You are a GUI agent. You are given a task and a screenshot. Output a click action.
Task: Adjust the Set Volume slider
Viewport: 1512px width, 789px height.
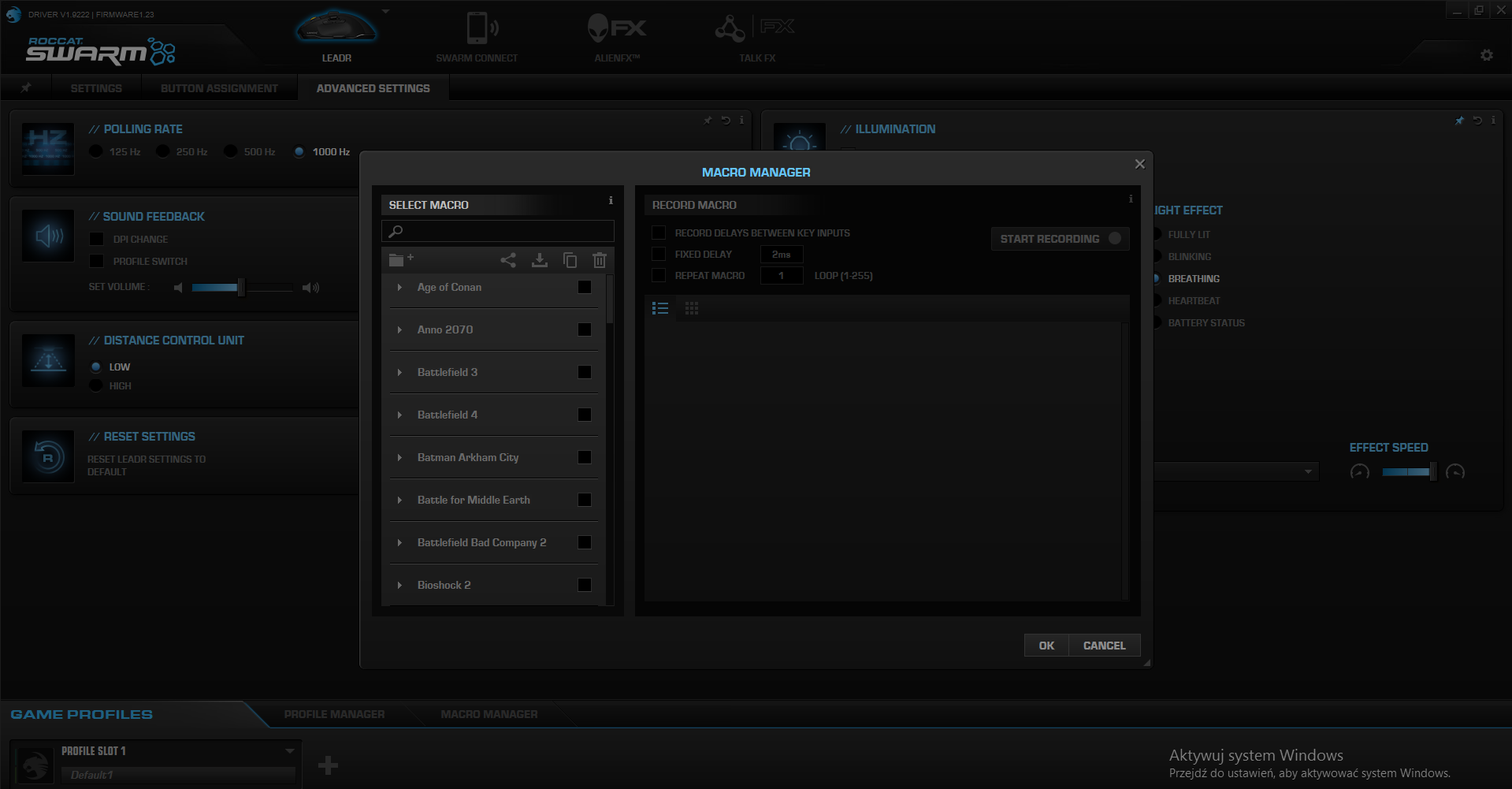[242, 288]
